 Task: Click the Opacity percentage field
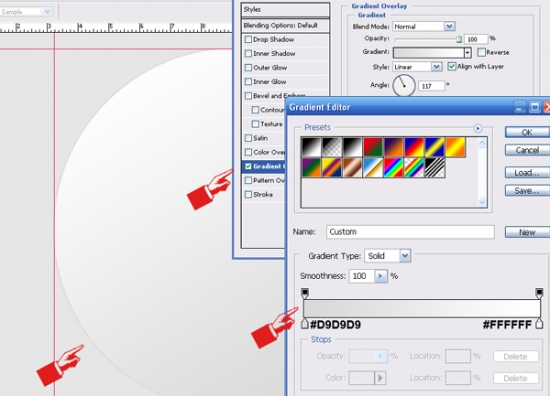[x=476, y=39]
